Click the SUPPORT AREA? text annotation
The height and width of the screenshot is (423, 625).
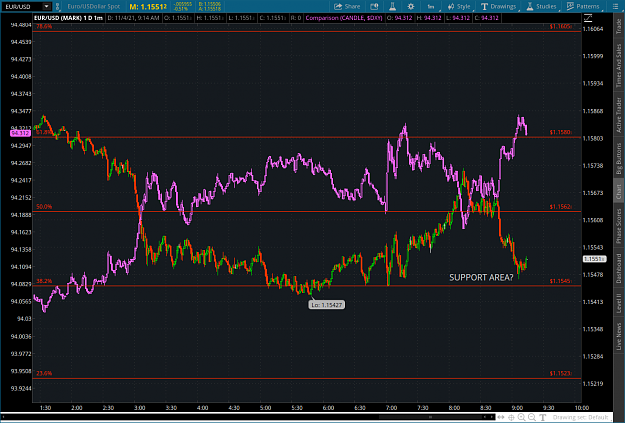pyautogui.click(x=481, y=277)
